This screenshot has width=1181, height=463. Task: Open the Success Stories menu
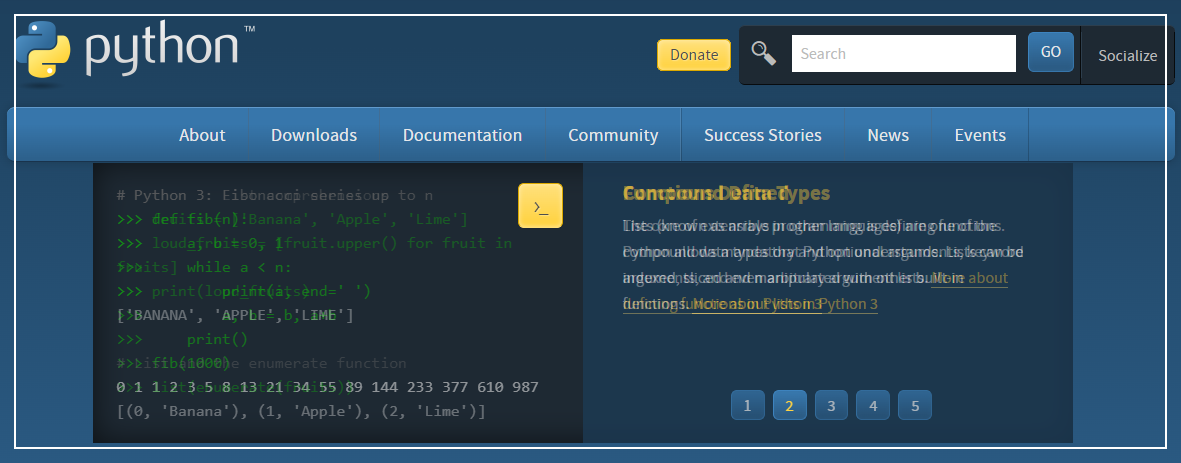[x=763, y=135]
